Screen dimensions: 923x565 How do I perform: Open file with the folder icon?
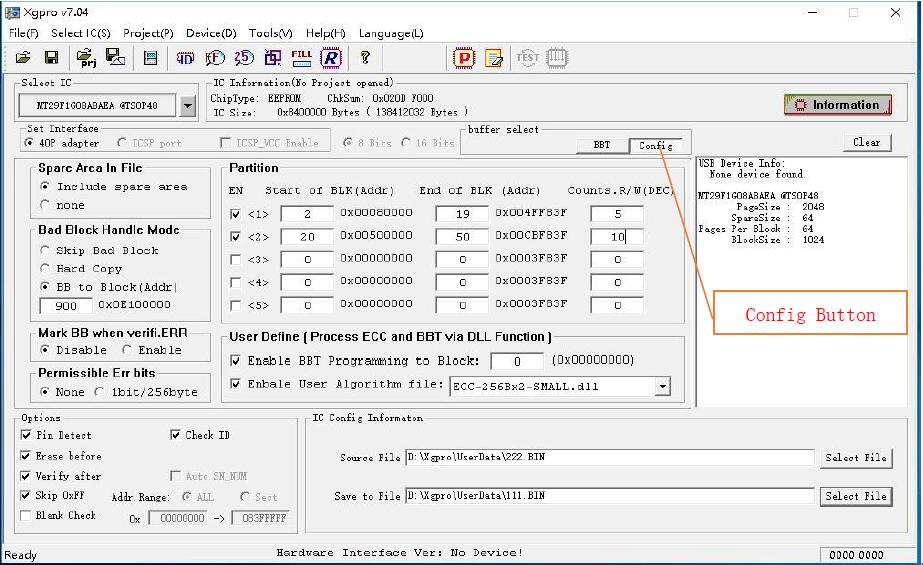tap(23, 58)
